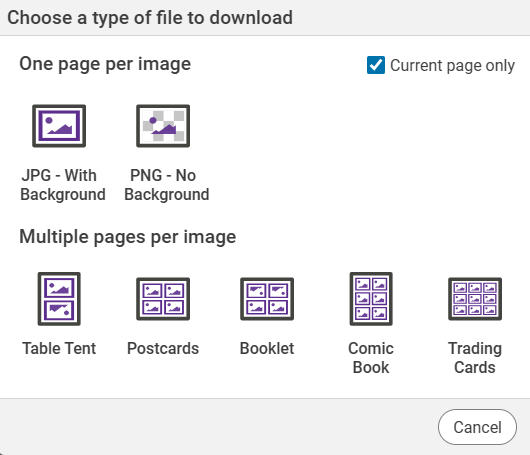
Task: Click the 'Trading Cards' text label
Action: (475, 358)
